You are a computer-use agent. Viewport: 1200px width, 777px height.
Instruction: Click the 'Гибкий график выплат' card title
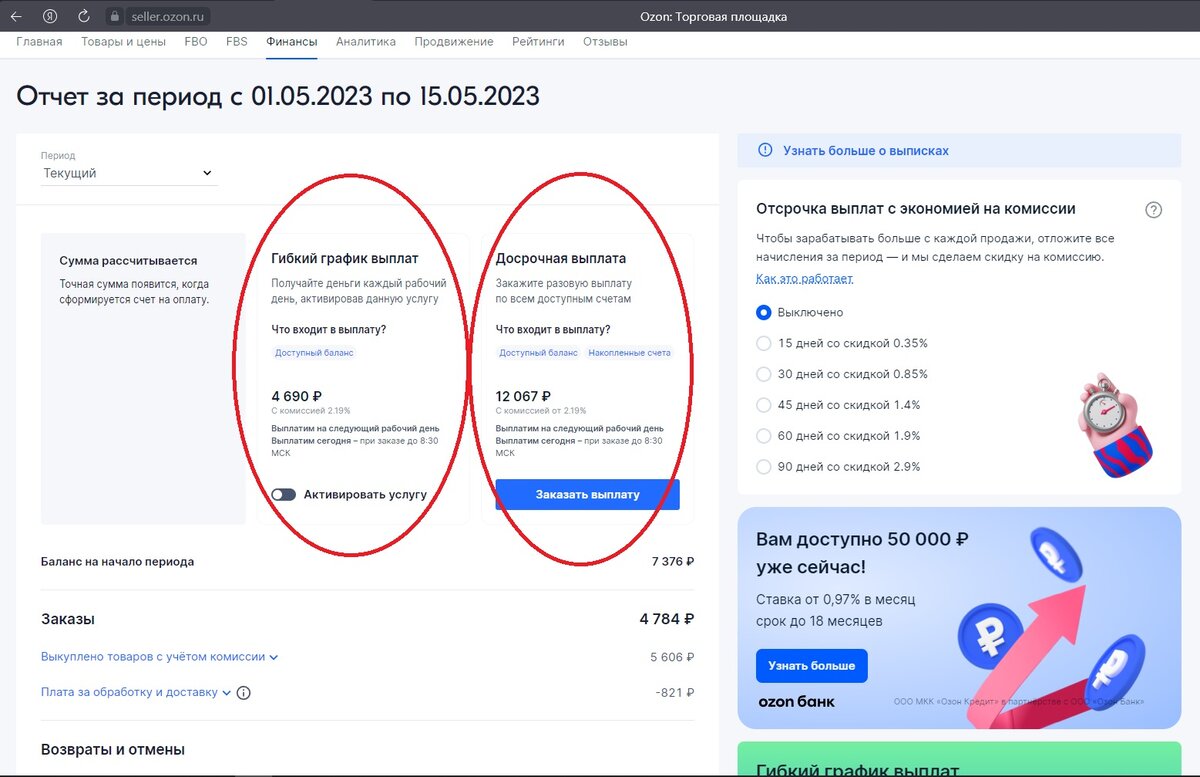(x=345, y=258)
